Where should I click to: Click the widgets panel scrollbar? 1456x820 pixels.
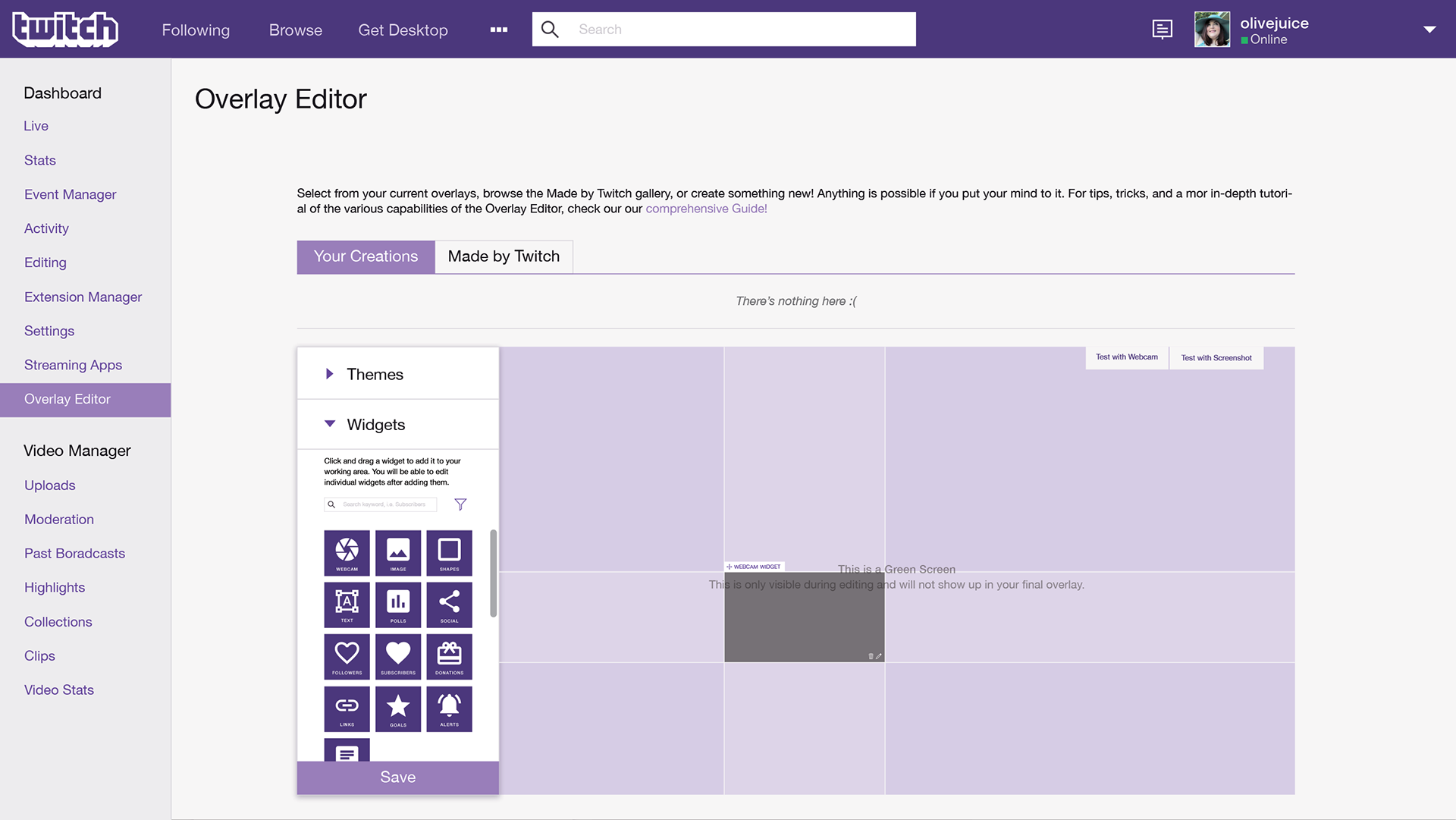494,573
